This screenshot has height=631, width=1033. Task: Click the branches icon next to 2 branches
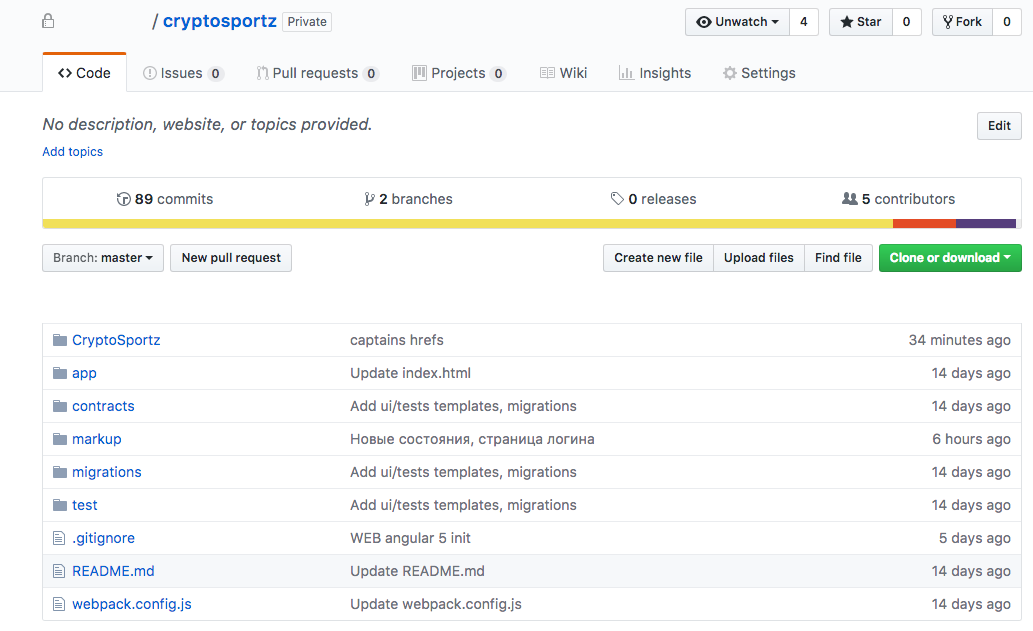click(370, 199)
